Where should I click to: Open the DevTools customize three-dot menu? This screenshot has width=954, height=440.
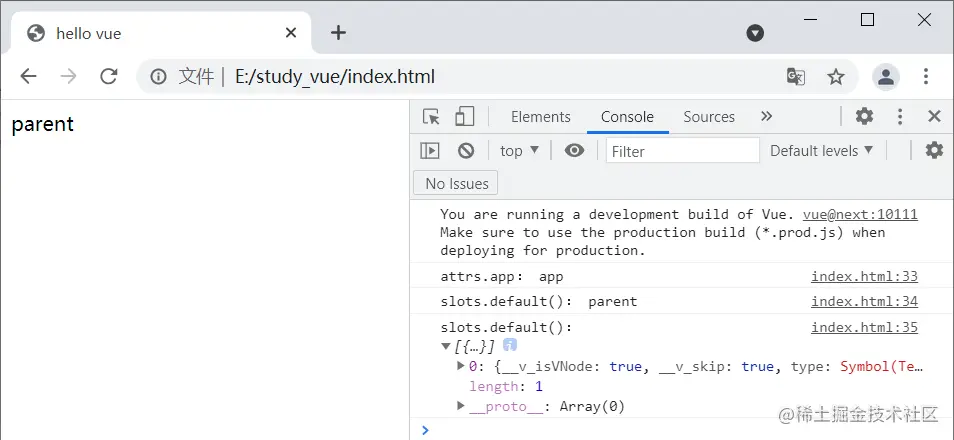click(x=900, y=116)
